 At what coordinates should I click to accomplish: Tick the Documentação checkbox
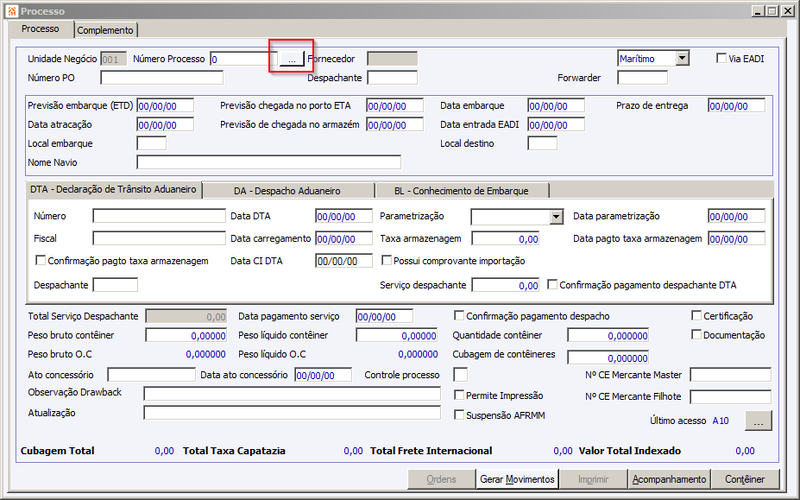pyautogui.click(x=696, y=334)
